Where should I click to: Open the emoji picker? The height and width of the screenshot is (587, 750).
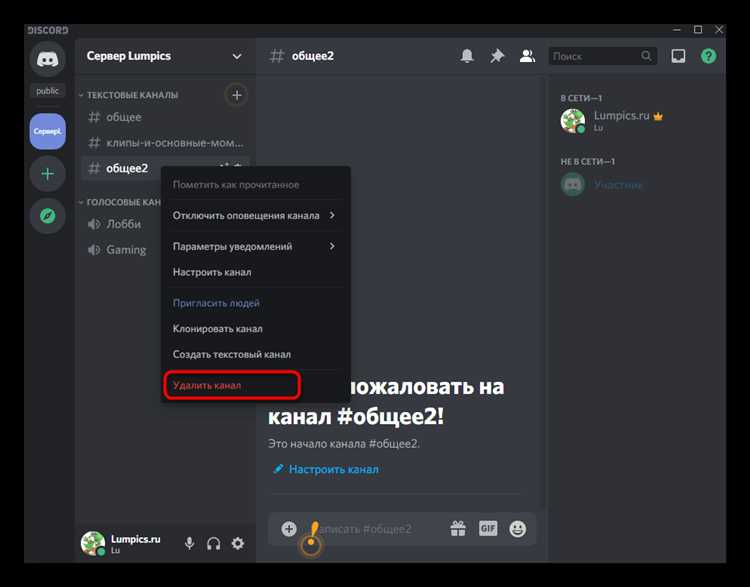tap(518, 529)
